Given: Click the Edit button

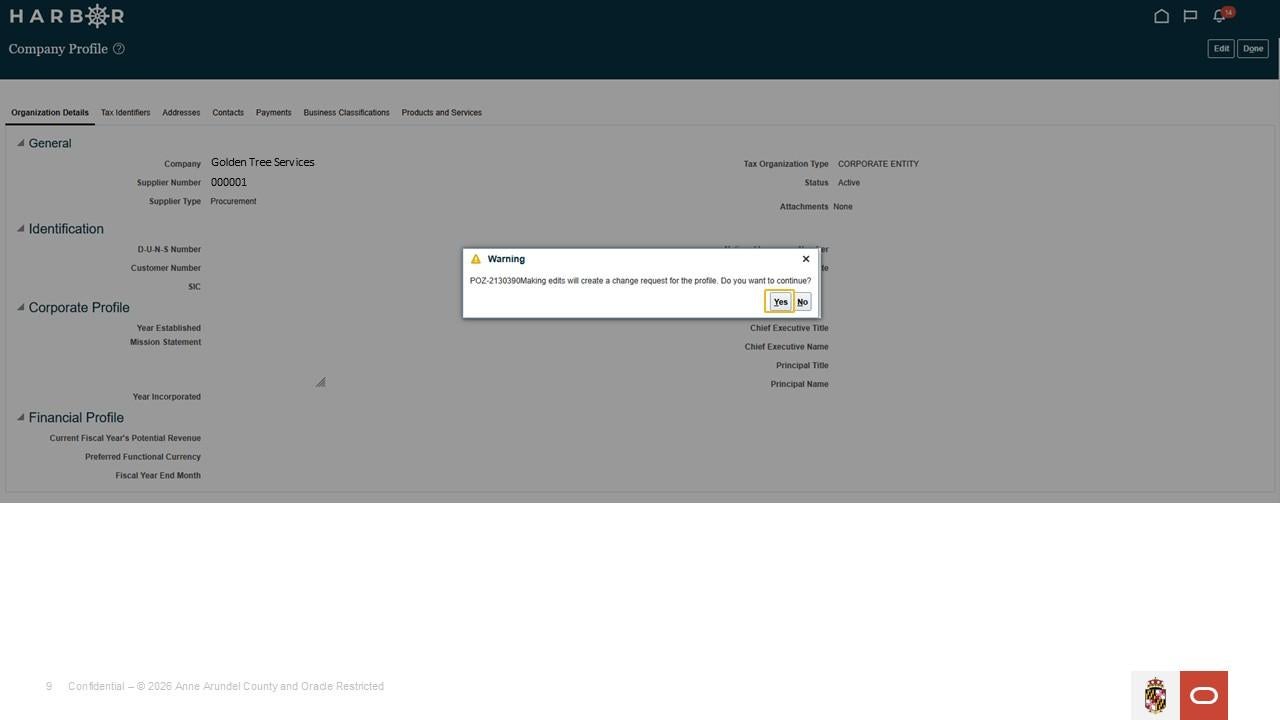Looking at the screenshot, I should (x=1220, y=49).
